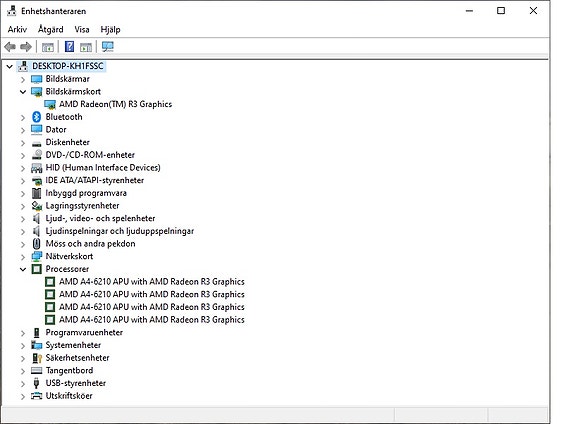Click the Programvaruenheter label
This screenshot has height=424, width=575.
tap(84, 333)
